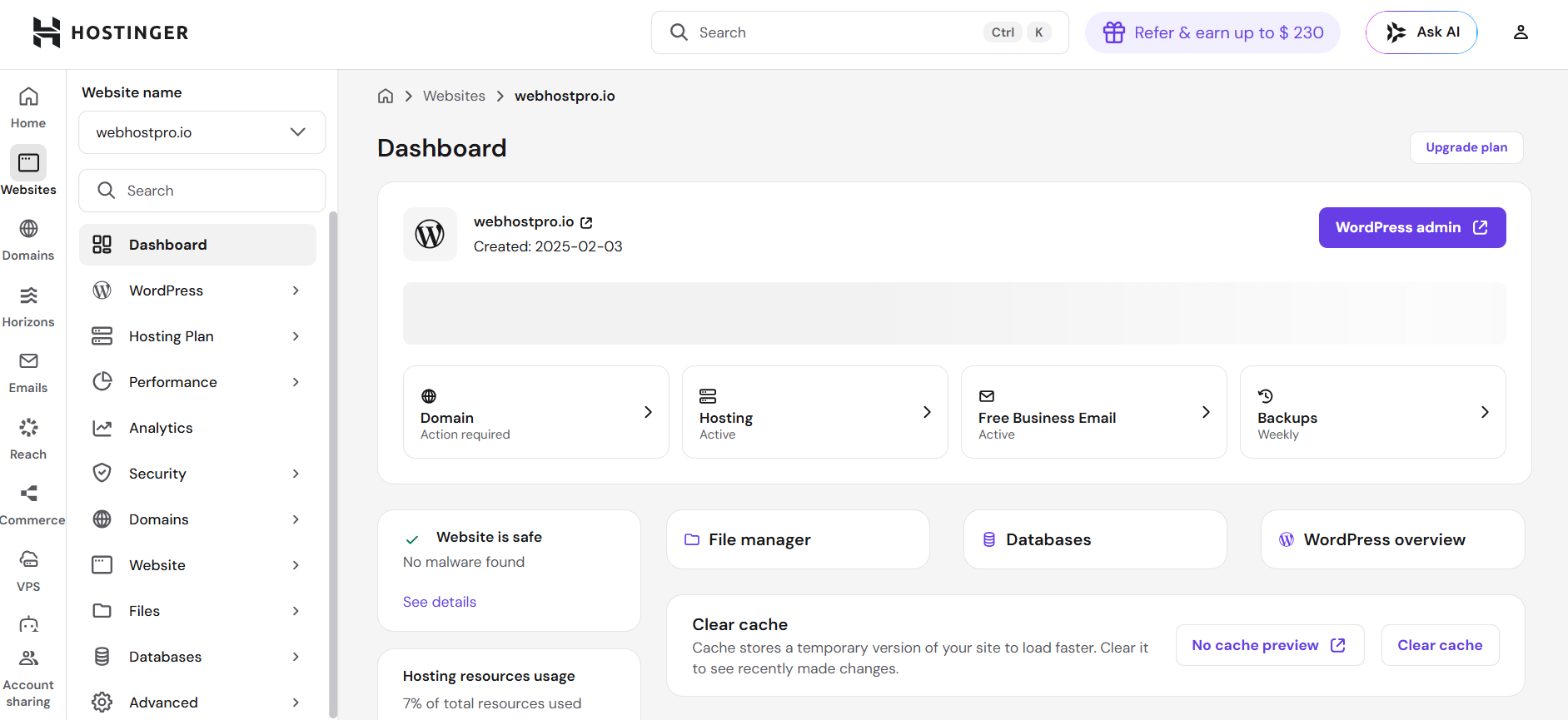
Task: Open Commerce in the left rail
Action: coord(32,505)
